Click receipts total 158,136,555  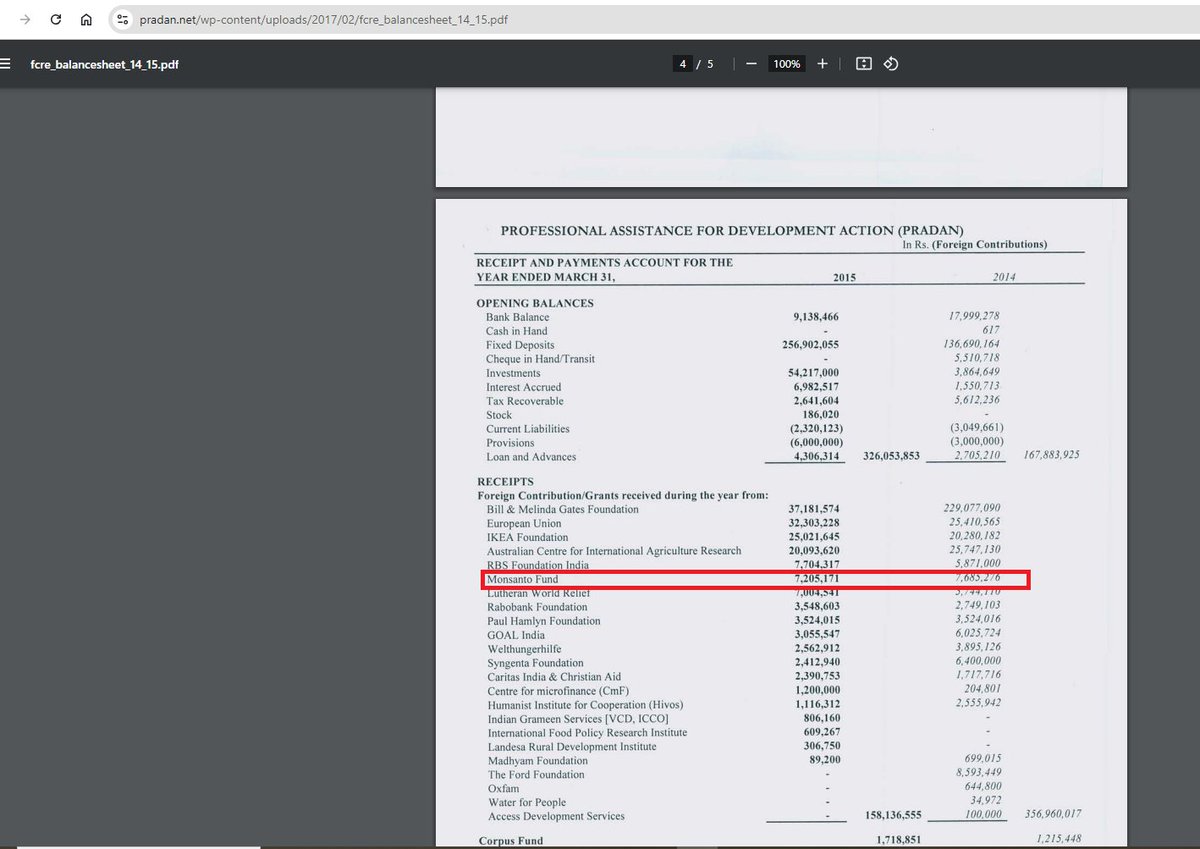[891, 816]
